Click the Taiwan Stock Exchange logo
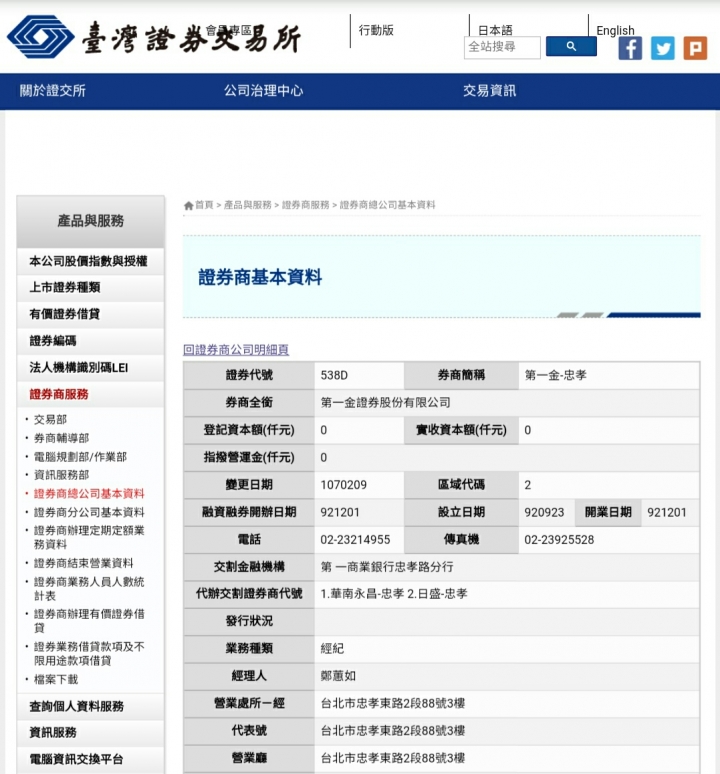The height and width of the screenshot is (774, 720). tap(153, 38)
